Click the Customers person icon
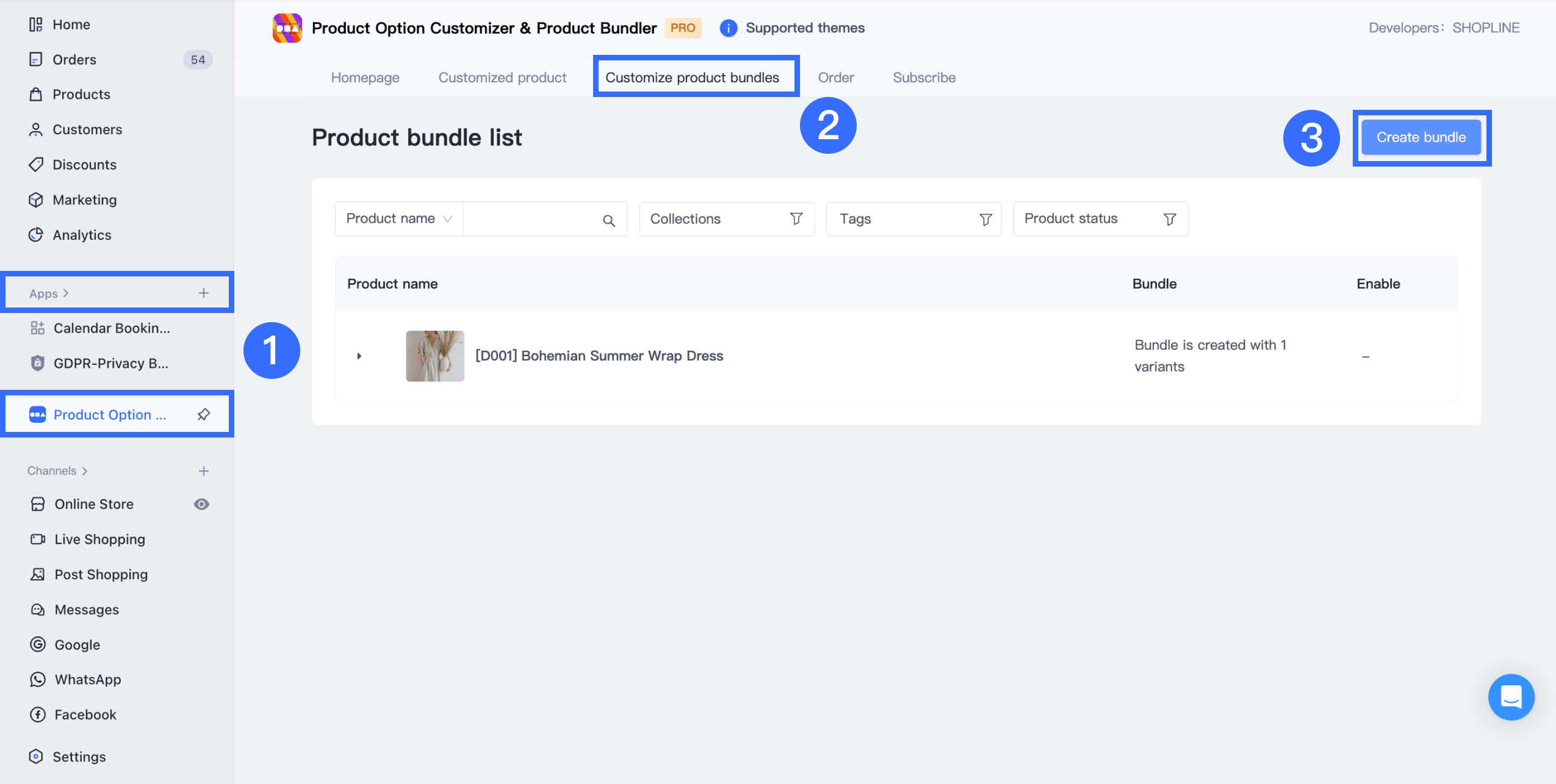Image resolution: width=1556 pixels, height=784 pixels. click(x=36, y=129)
